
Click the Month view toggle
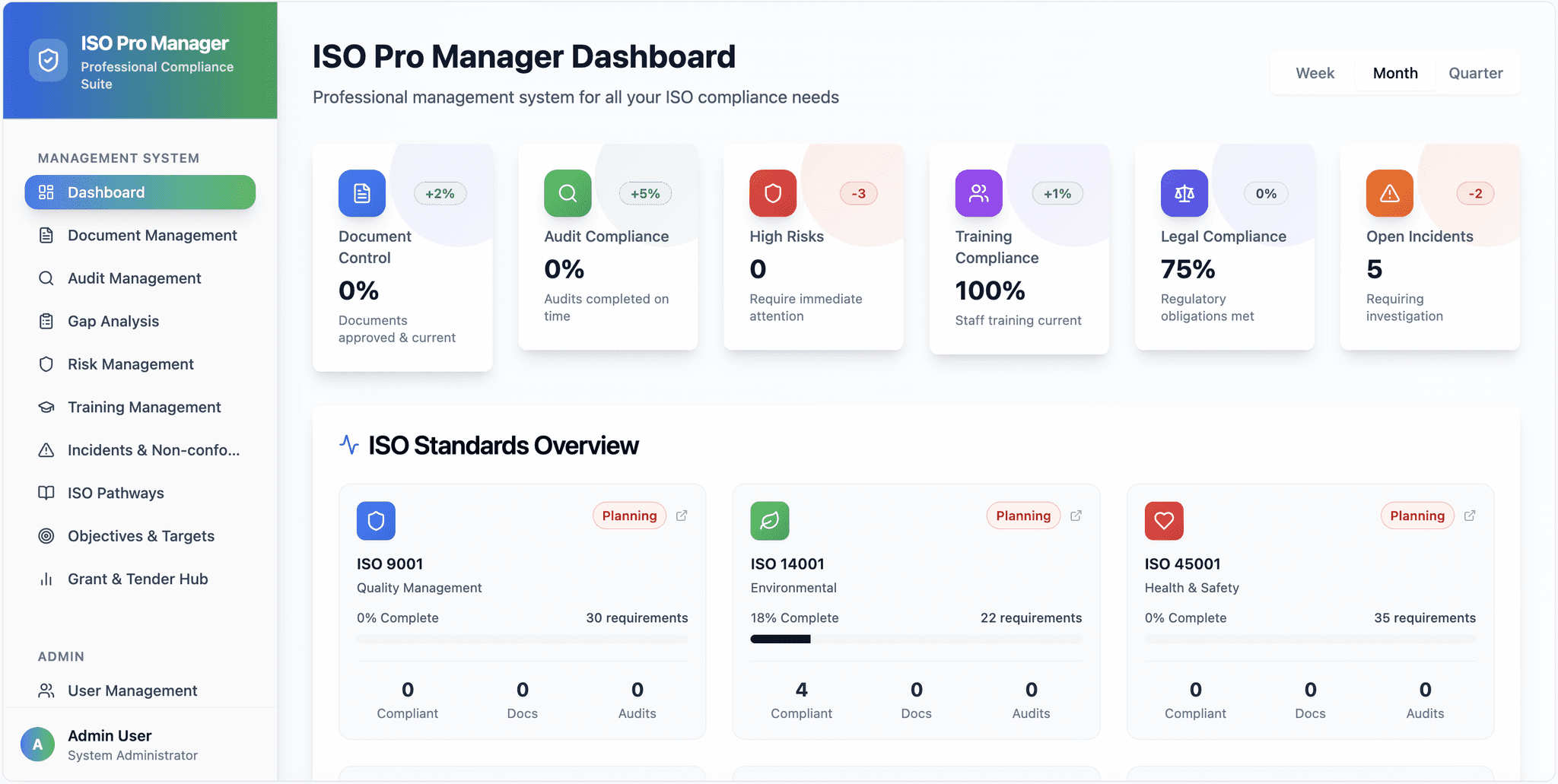(1394, 72)
